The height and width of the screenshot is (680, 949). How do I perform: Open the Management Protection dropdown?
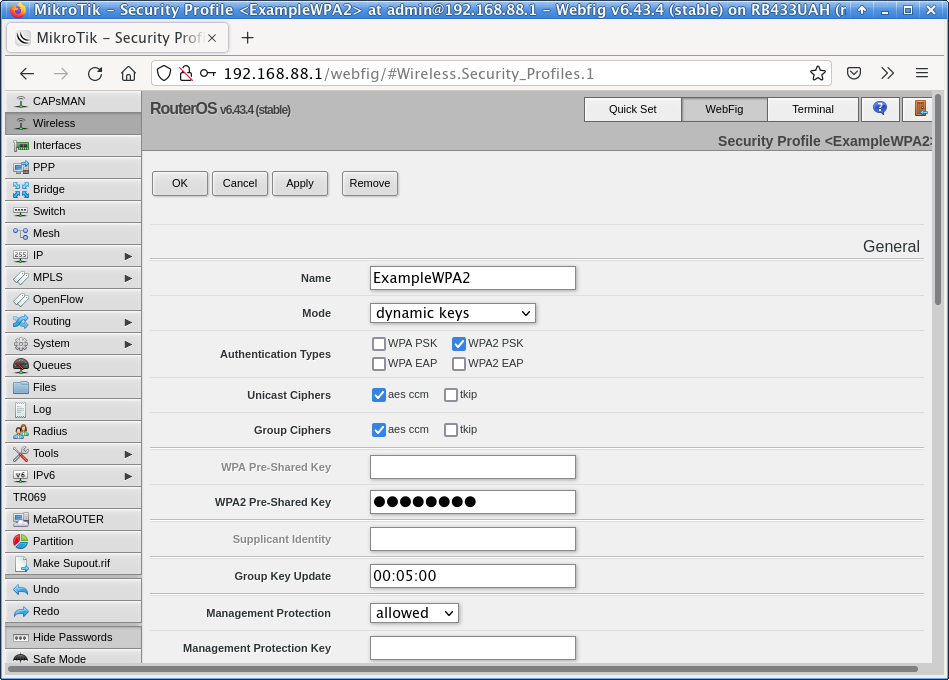tap(414, 613)
